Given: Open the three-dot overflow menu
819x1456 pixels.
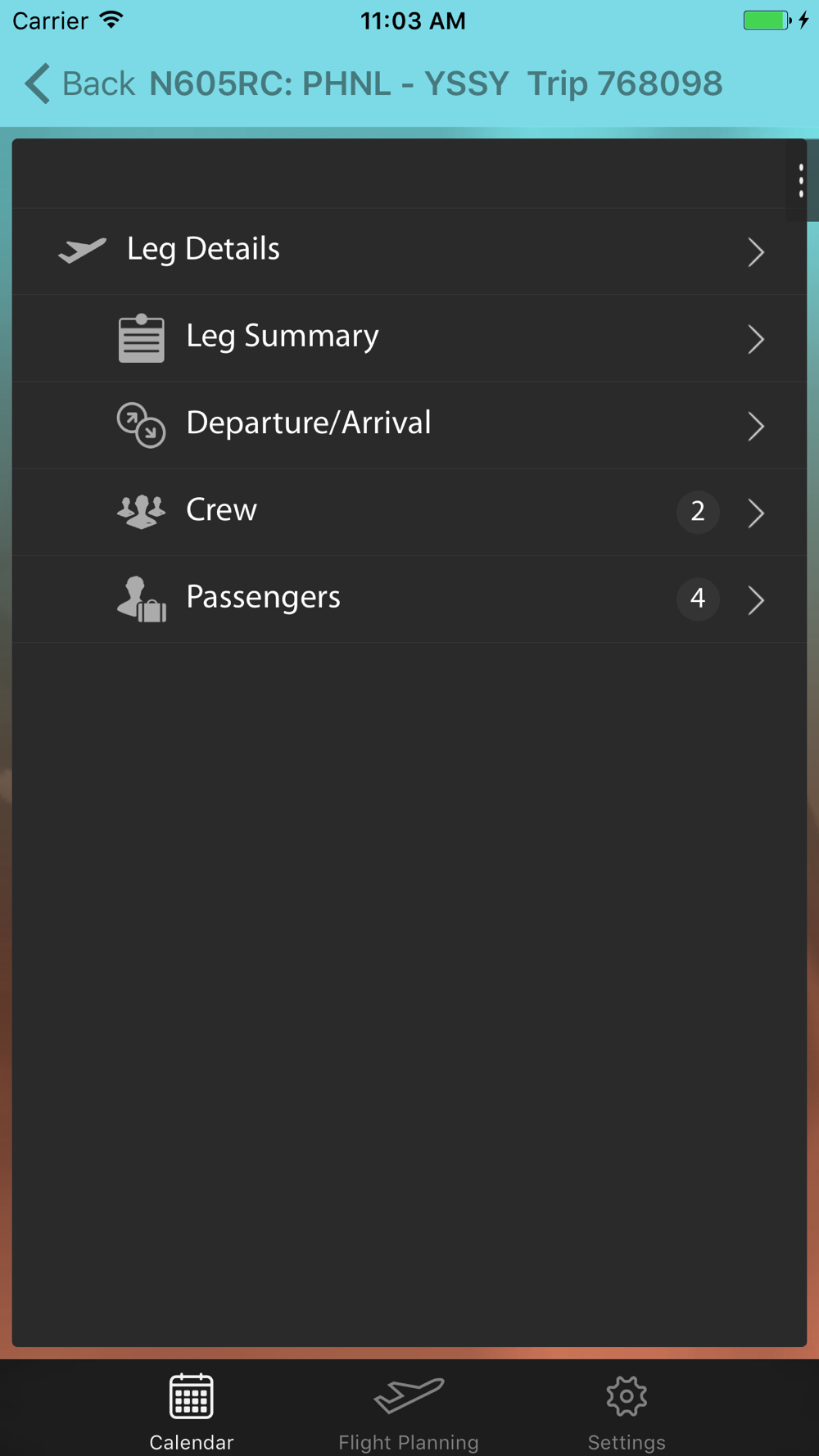Looking at the screenshot, I should (x=800, y=181).
